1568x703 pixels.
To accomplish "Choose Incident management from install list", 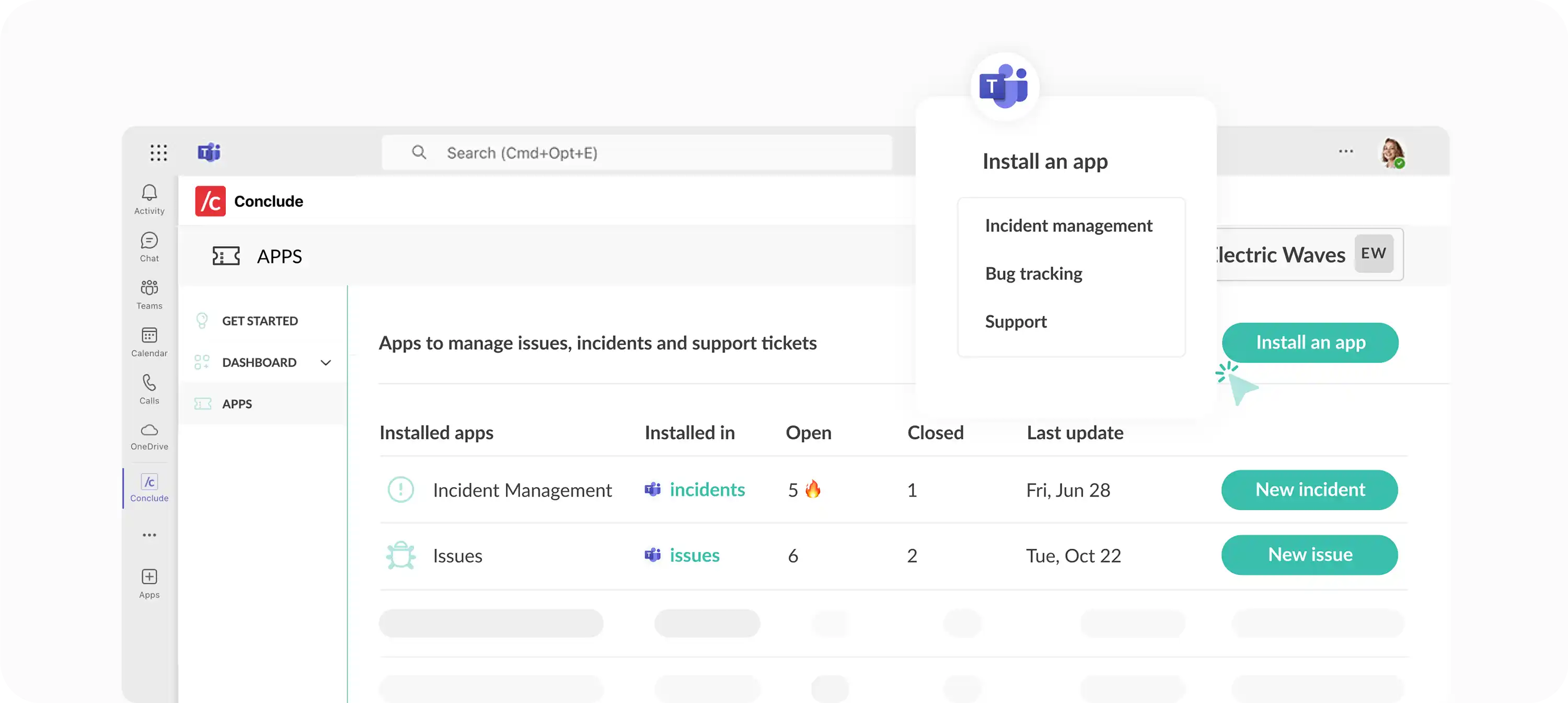I will [1068, 226].
